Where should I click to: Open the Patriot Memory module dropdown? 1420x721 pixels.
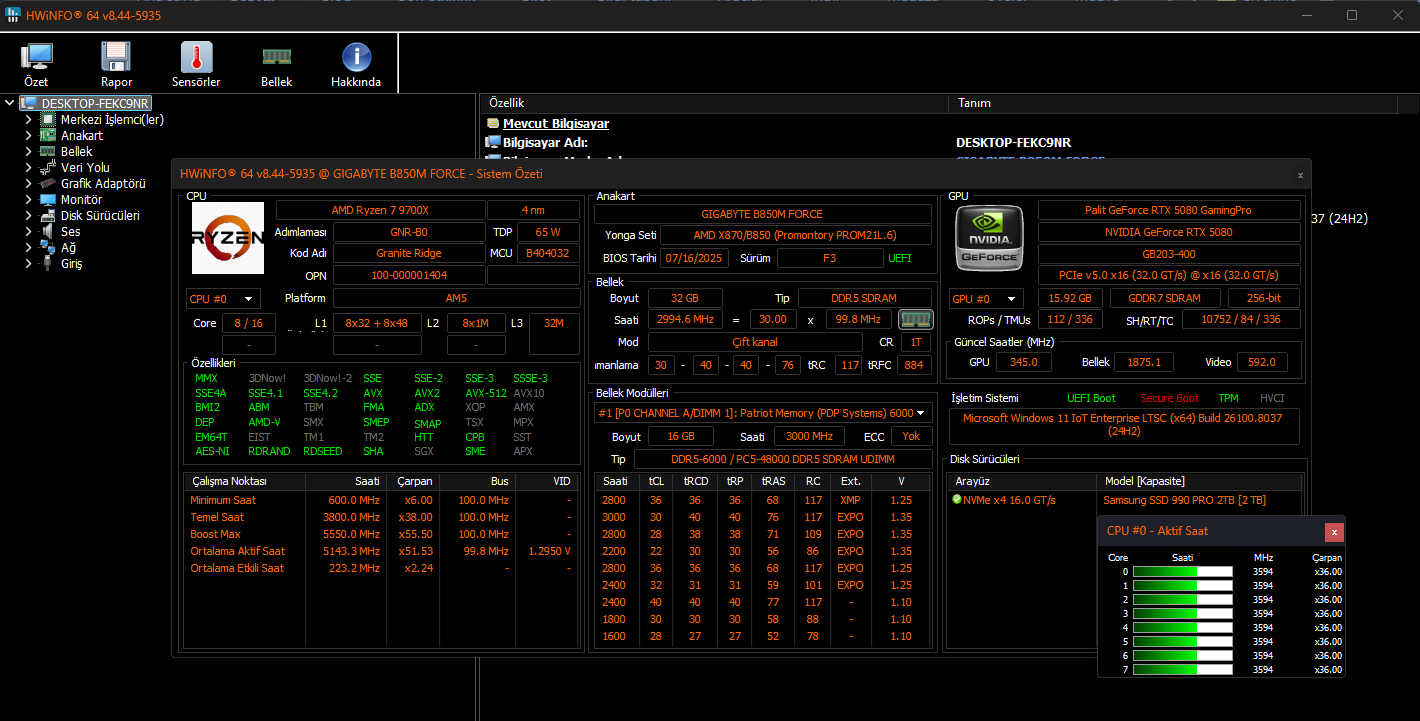pyautogui.click(x=763, y=413)
